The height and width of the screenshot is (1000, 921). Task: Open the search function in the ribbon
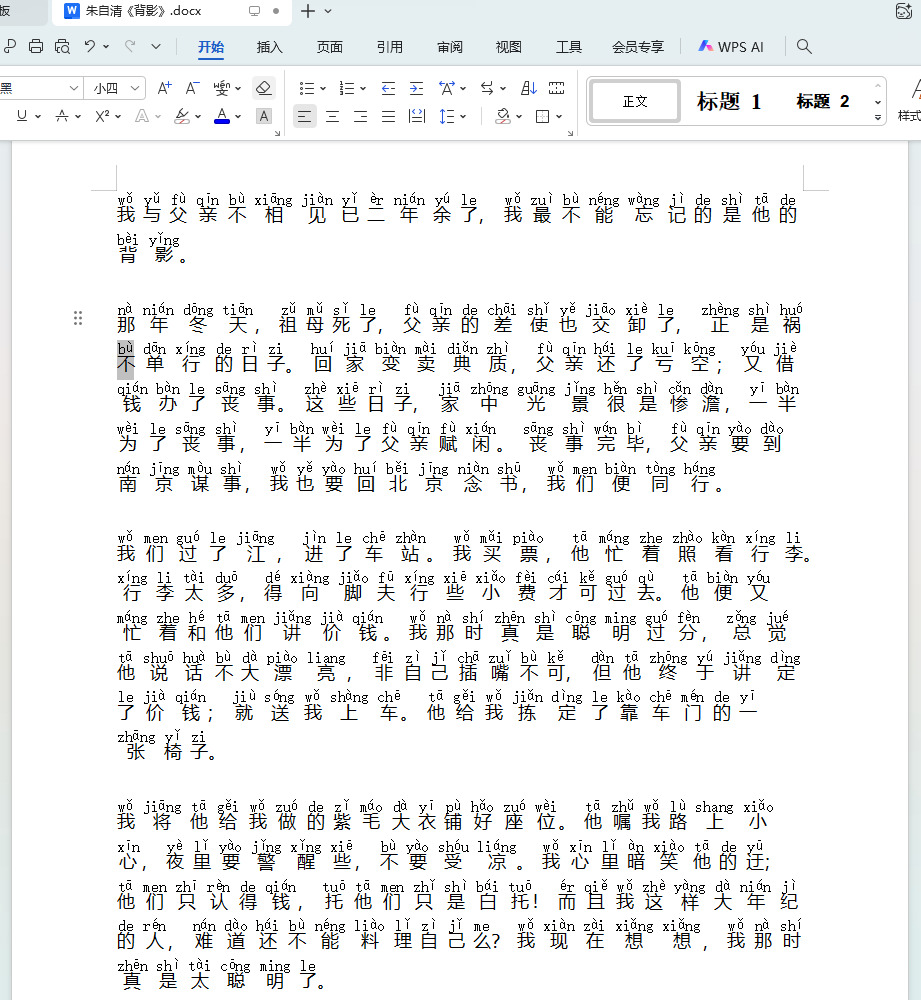coord(804,47)
